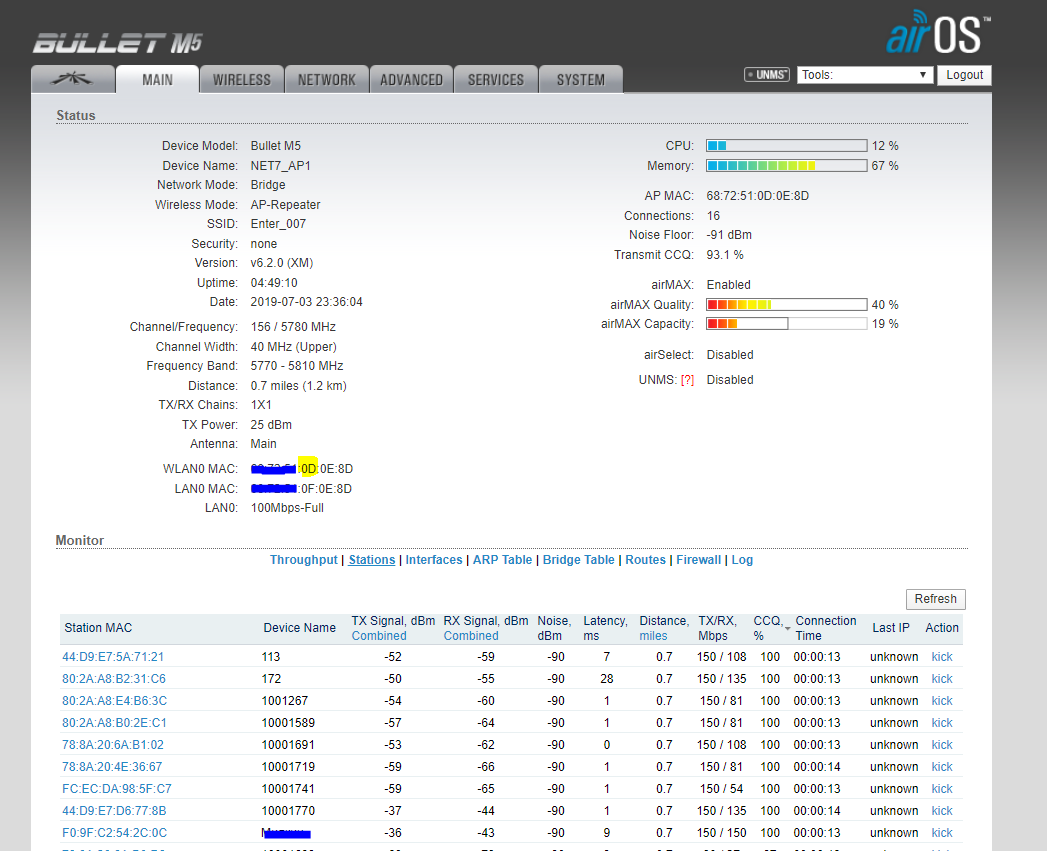Open the ARP Table view
1047x851 pixels.
click(x=502, y=560)
